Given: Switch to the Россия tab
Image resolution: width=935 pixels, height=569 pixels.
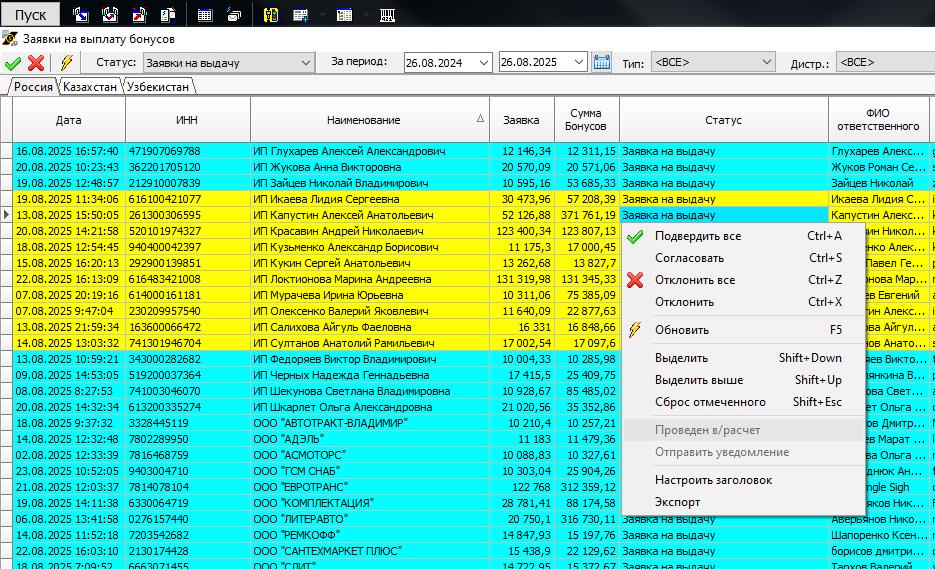Looking at the screenshot, I should [33, 86].
